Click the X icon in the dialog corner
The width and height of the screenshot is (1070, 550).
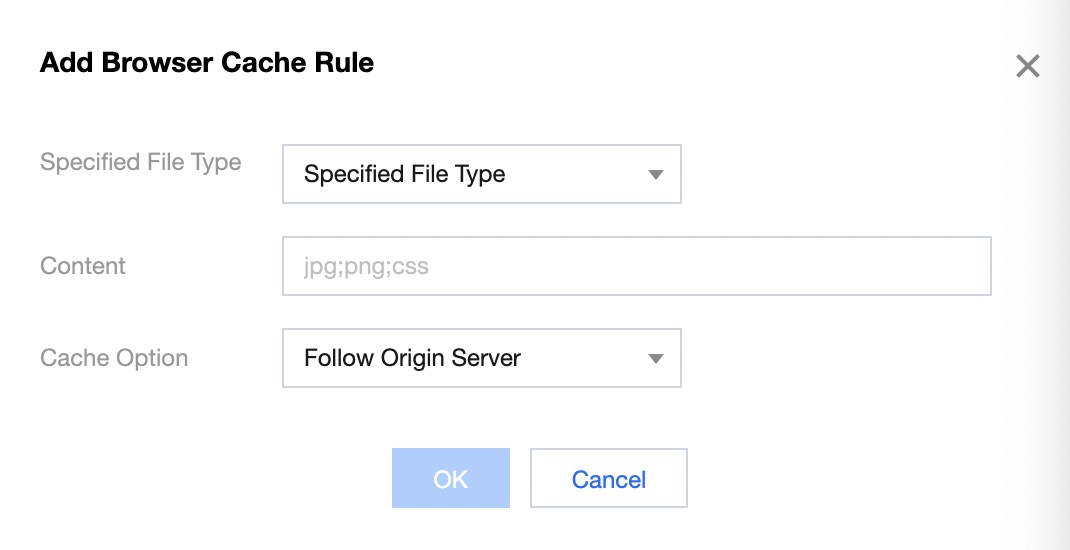click(1027, 67)
